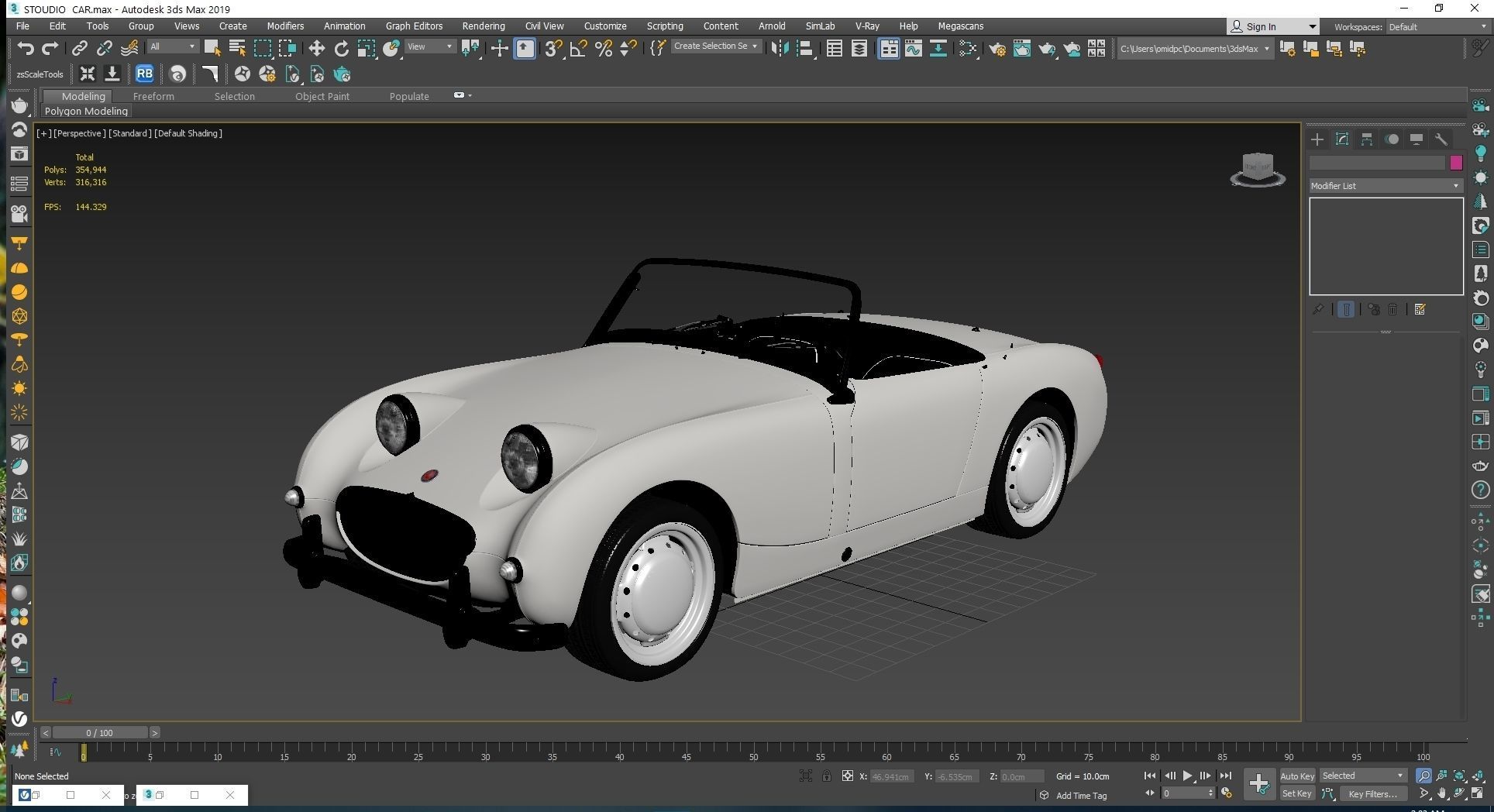The height and width of the screenshot is (812, 1494).
Task: Open Create Selection Set dropdown
Action: pyautogui.click(x=715, y=46)
